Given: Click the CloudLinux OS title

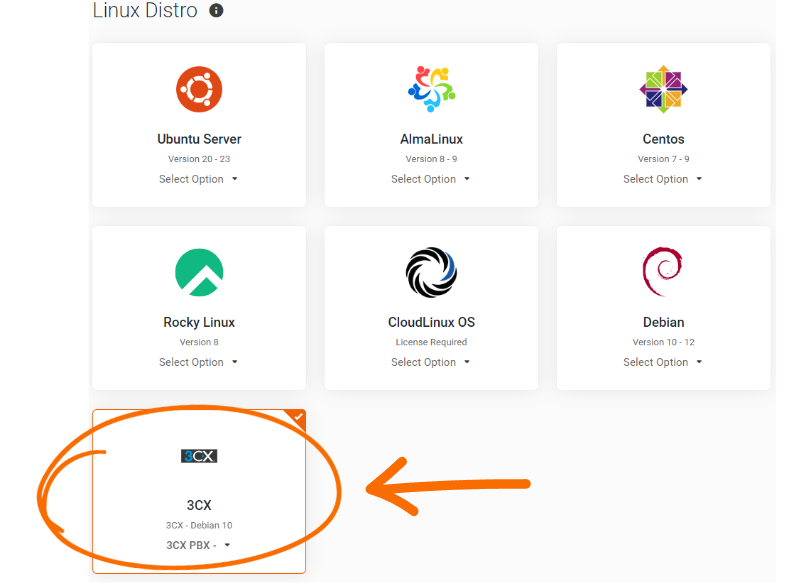Looking at the screenshot, I should pos(431,322).
